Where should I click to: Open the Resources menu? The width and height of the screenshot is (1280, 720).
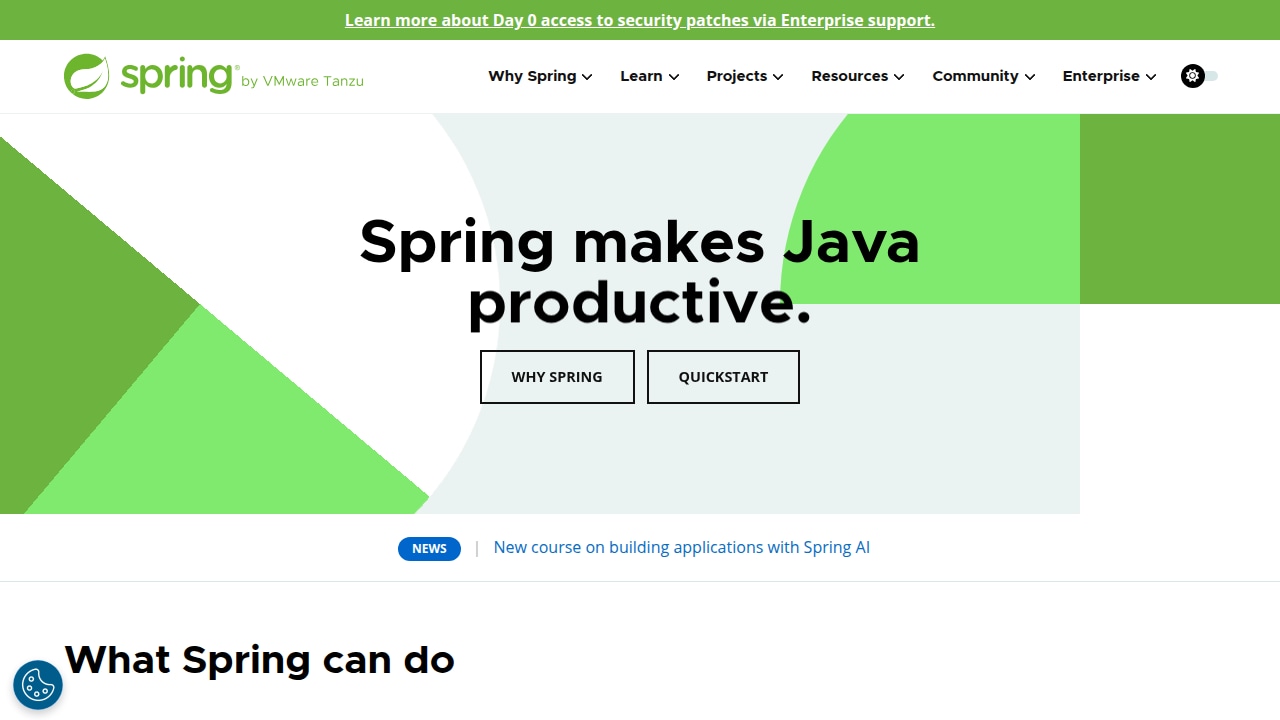coord(850,76)
